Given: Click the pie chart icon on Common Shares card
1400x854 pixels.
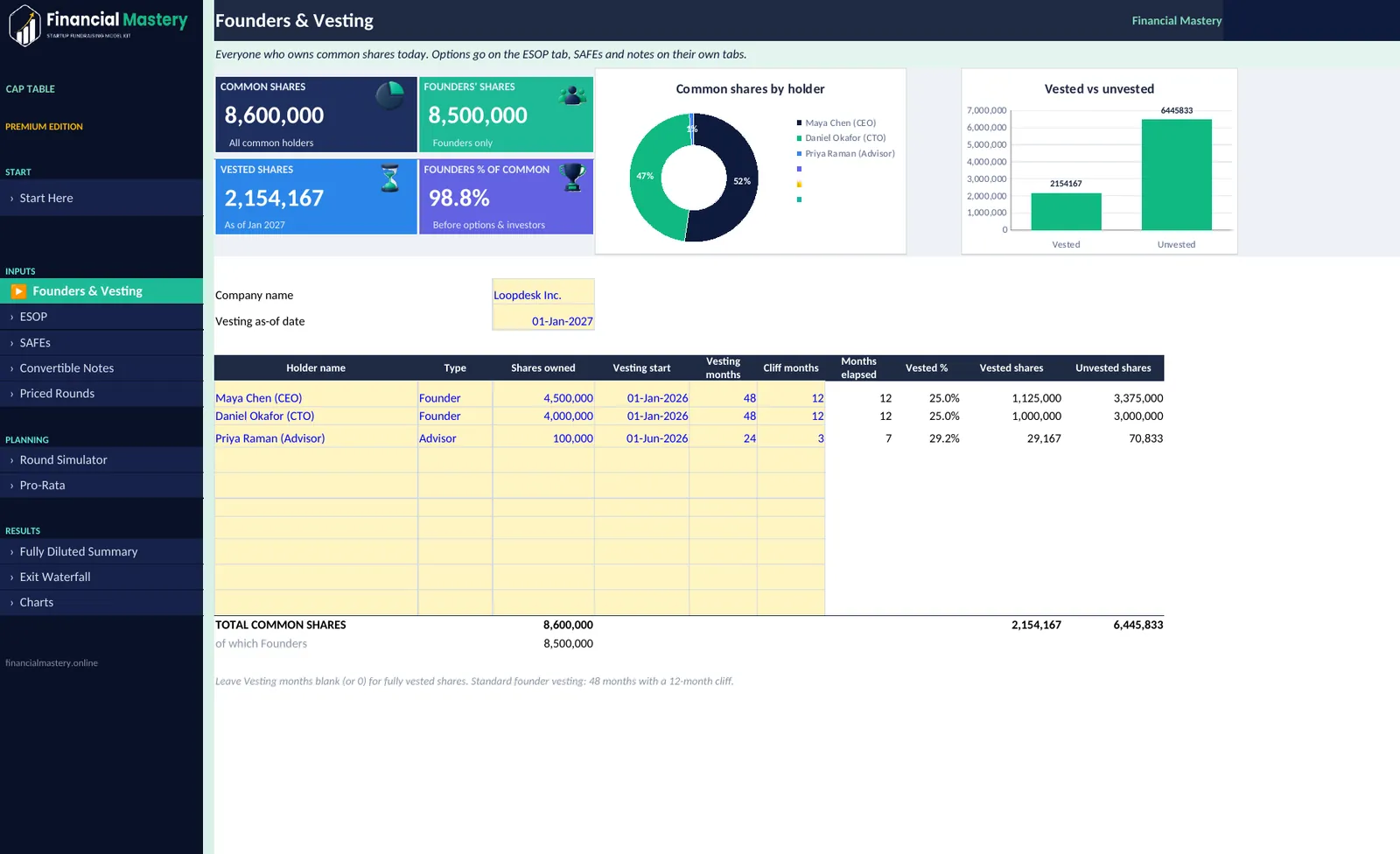Looking at the screenshot, I should (x=390, y=94).
